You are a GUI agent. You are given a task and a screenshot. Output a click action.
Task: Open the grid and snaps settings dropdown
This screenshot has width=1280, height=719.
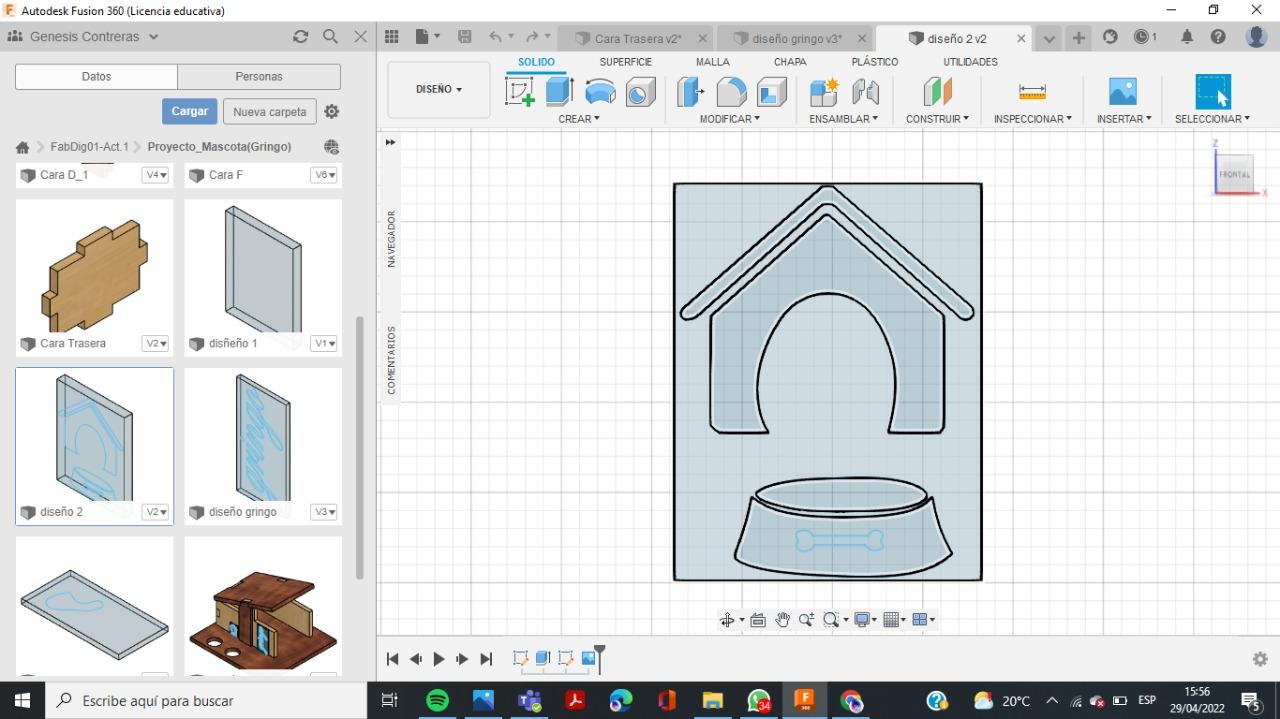click(895, 620)
